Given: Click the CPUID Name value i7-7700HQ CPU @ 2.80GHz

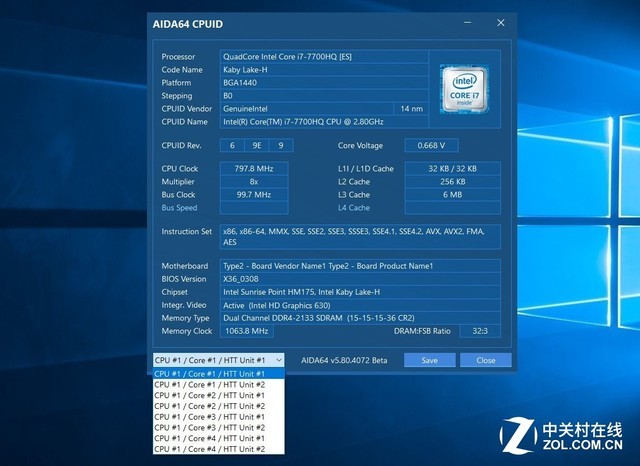Looking at the screenshot, I should click(x=324, y=122).
